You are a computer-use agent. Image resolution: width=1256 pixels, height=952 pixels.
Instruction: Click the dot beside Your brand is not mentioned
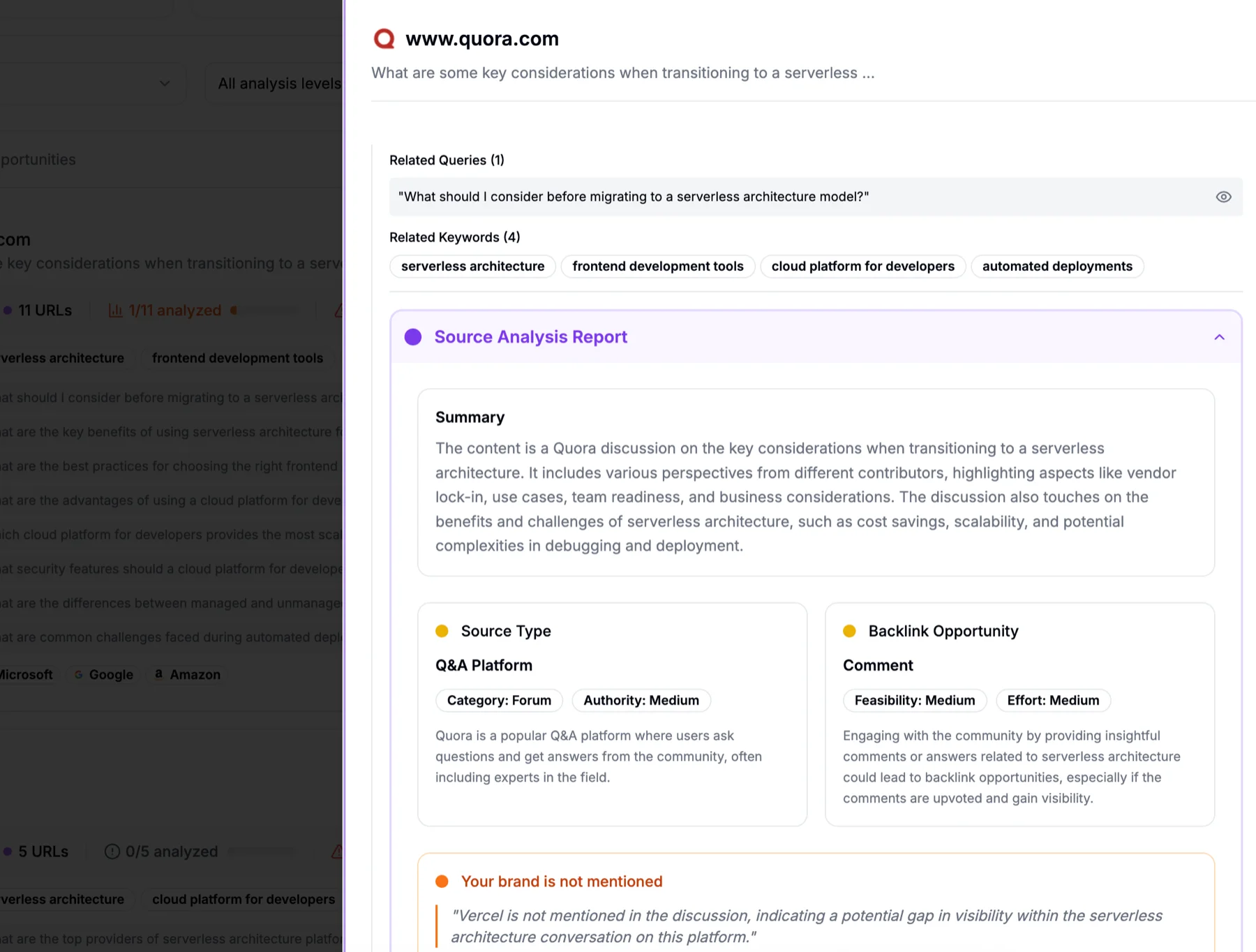coord(442,881)
